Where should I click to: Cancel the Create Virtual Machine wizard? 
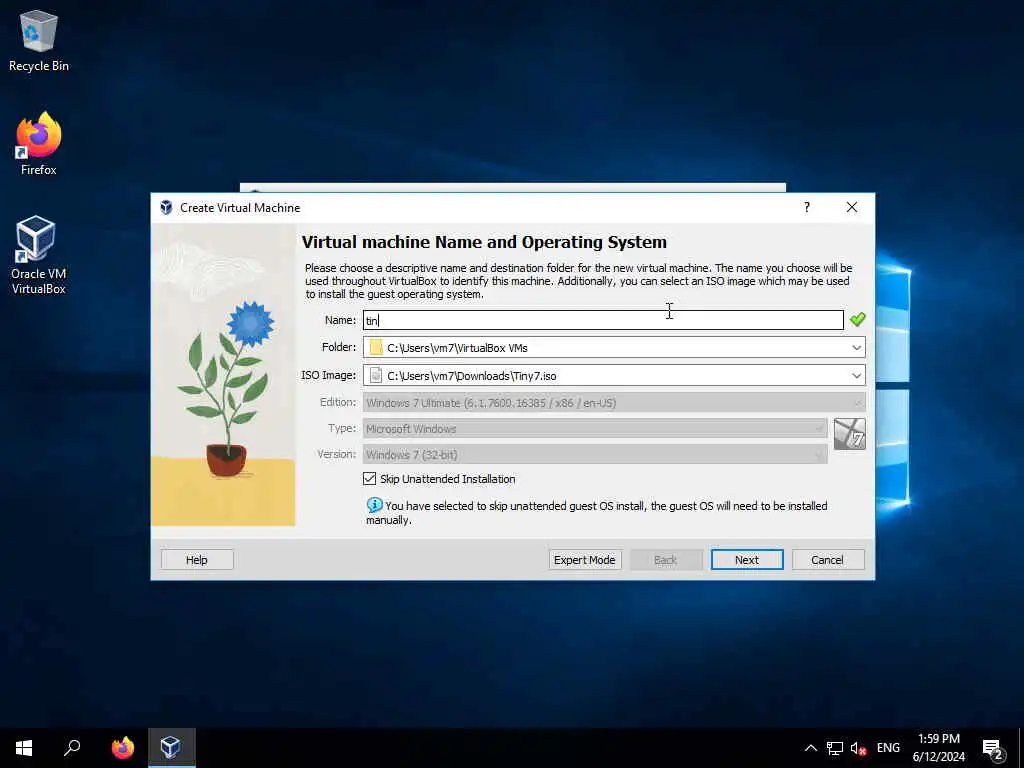(827, 560)
